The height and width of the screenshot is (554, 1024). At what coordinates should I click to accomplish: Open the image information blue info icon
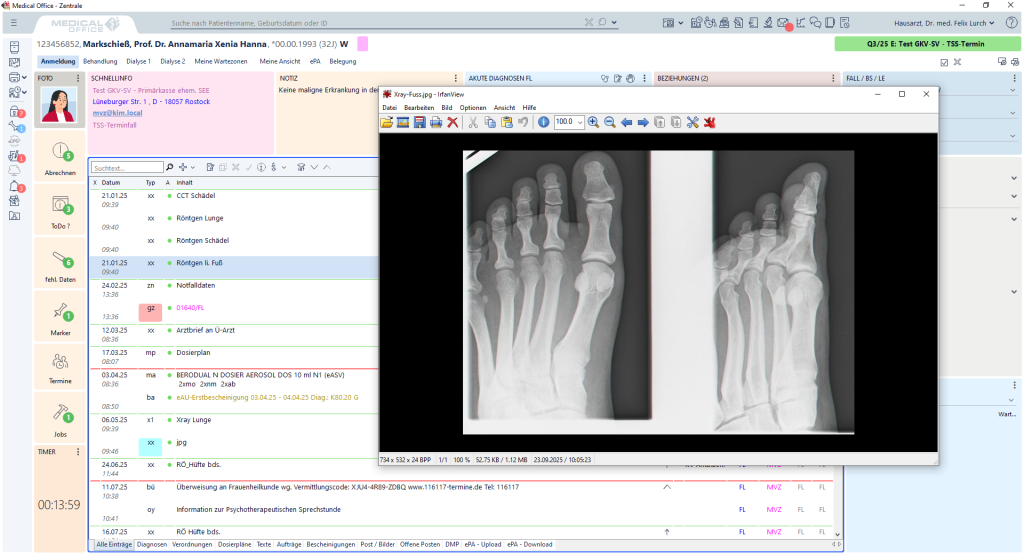(x=543, y=122)
